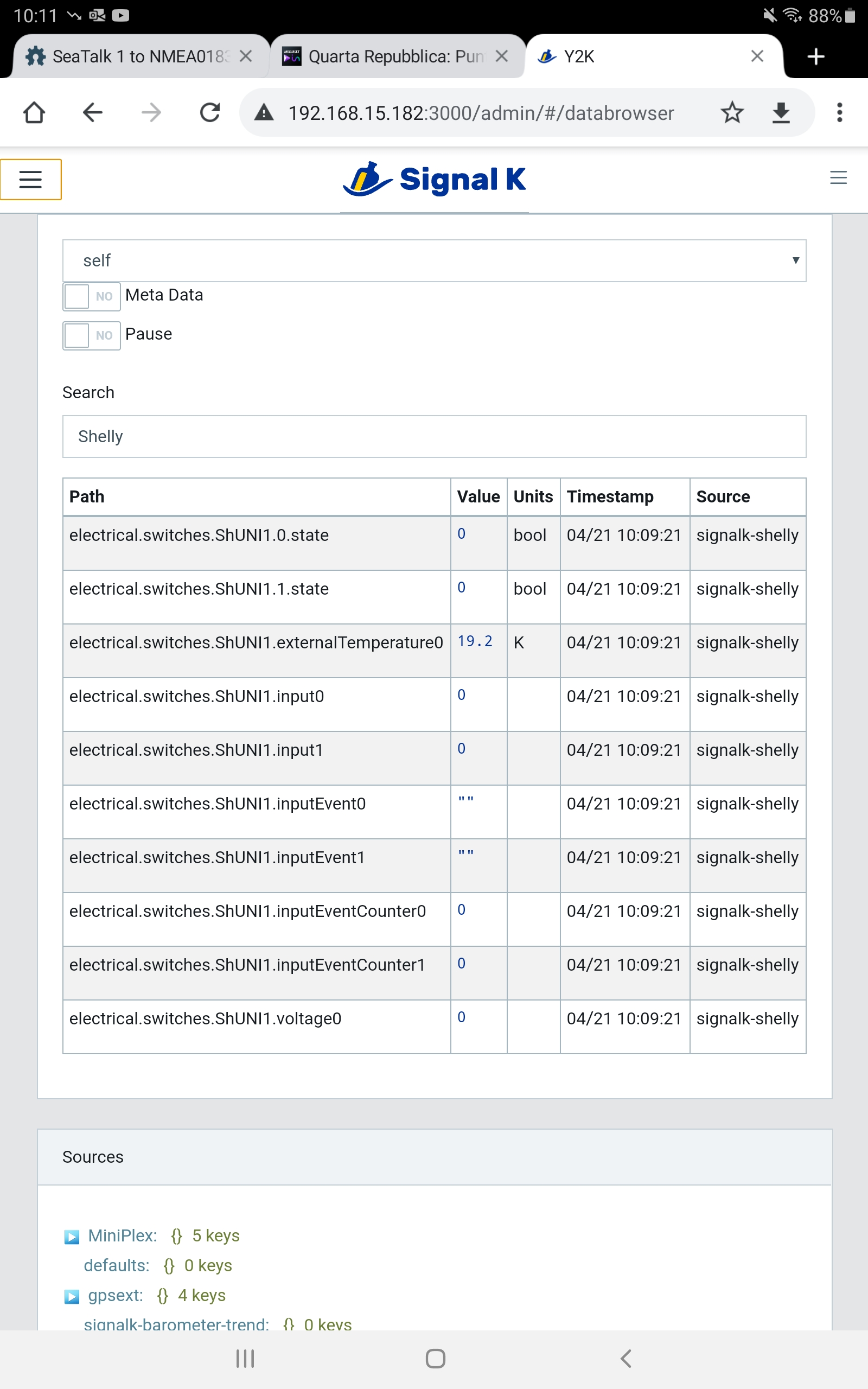Image resolution: width=868 pixels, height=1389 pixels.
Task: Click the externalTemperature0 value 19.2
Action: pos(474,642)
